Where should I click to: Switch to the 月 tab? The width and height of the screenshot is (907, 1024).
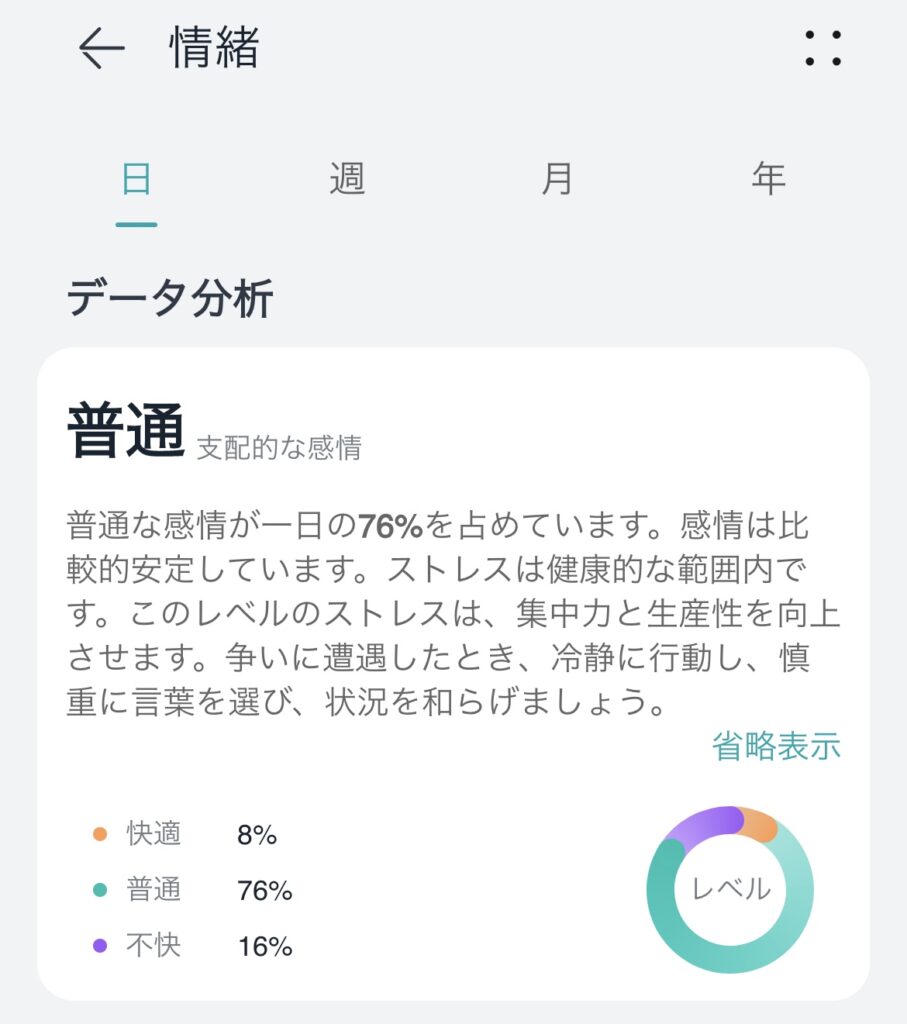point(557,178)
